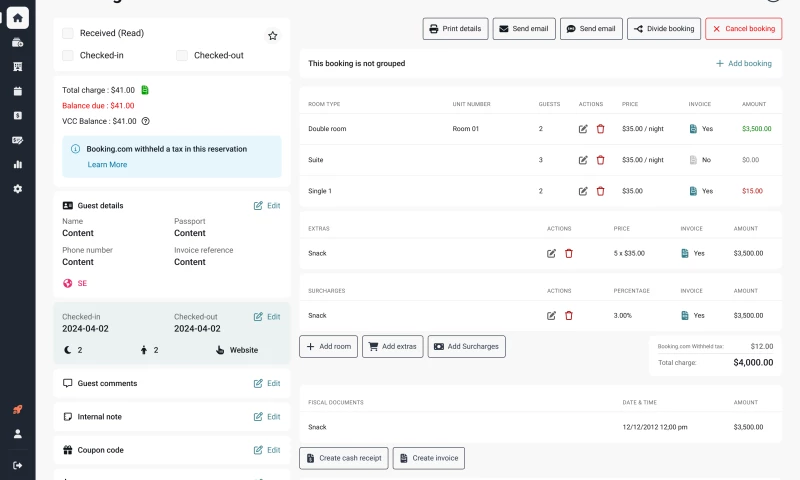The image size is (800, 480).
Task: Click Add booking link
Action: pos(743,63)
